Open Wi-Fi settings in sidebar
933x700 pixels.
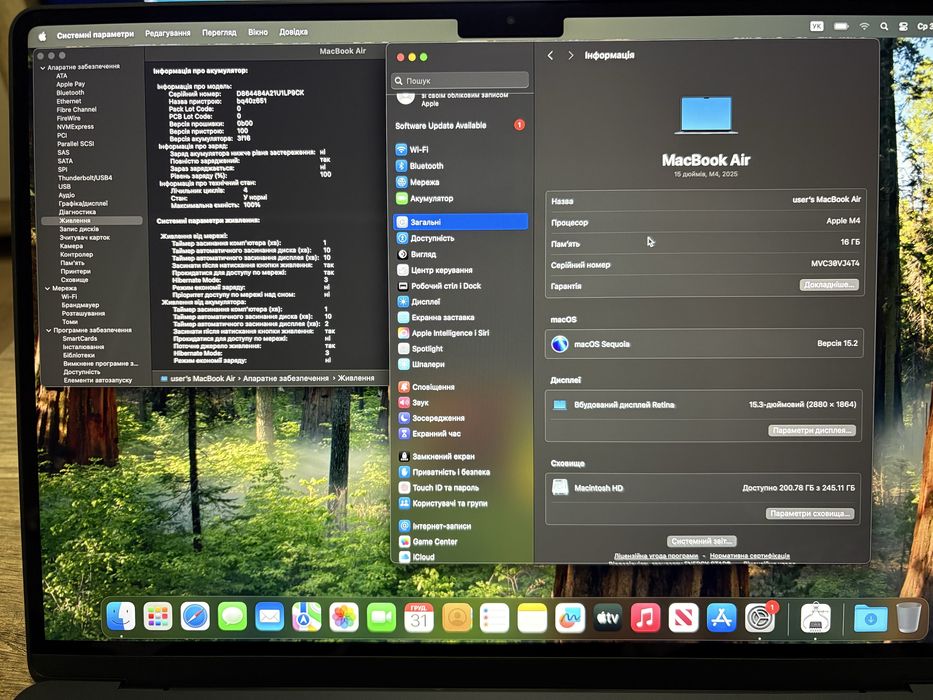[x=418, y=149]
